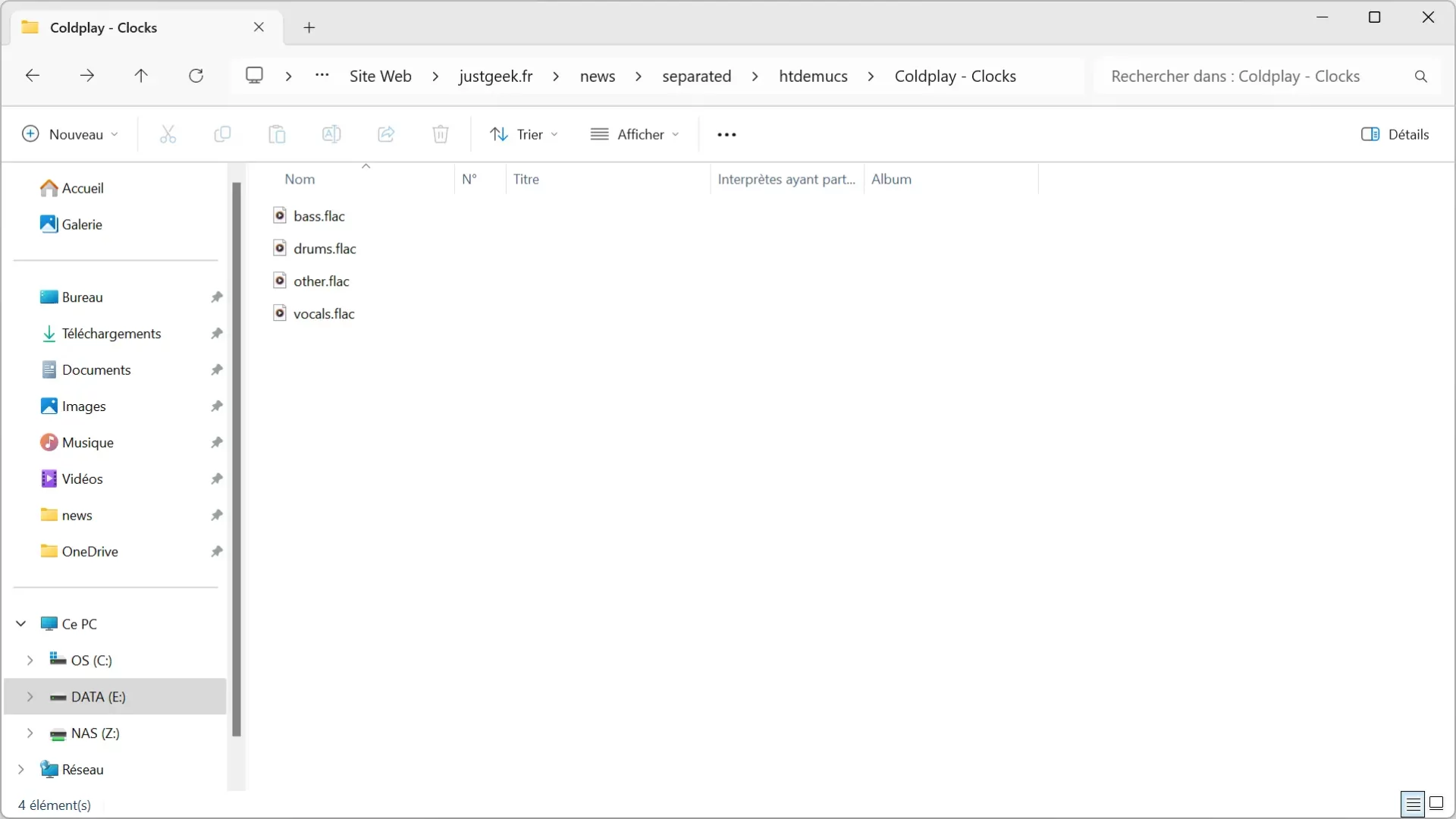Delete selected item with trash icon
Screen dimensions: 1456x819
pyautogui.click(x=441, y=134)
